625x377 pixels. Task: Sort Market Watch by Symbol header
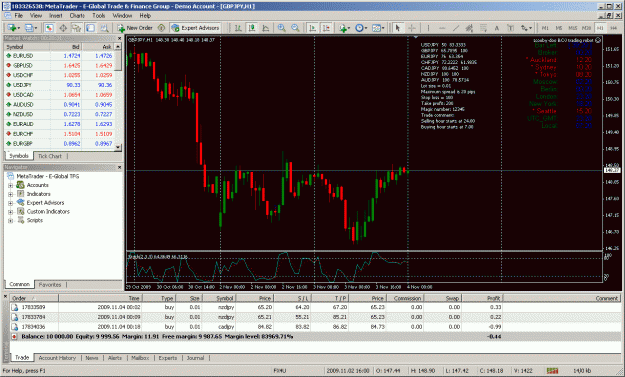pos(27,47)
